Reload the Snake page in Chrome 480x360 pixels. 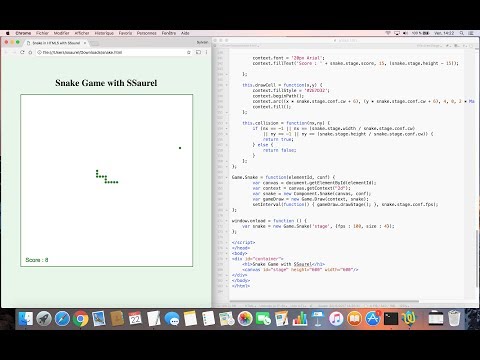[x=22, y=52]
